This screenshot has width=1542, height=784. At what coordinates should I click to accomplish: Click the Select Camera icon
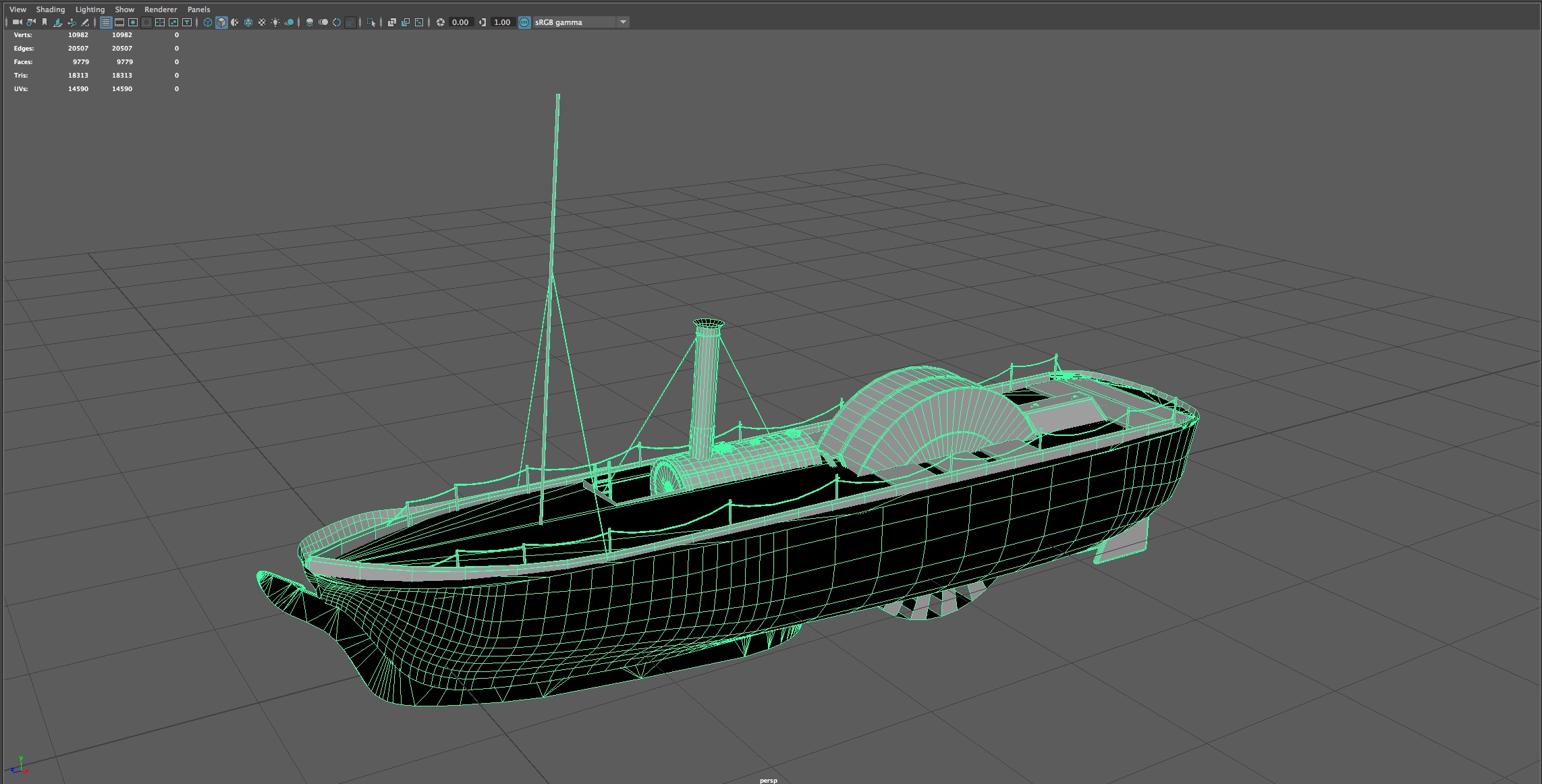pos(18,22)
